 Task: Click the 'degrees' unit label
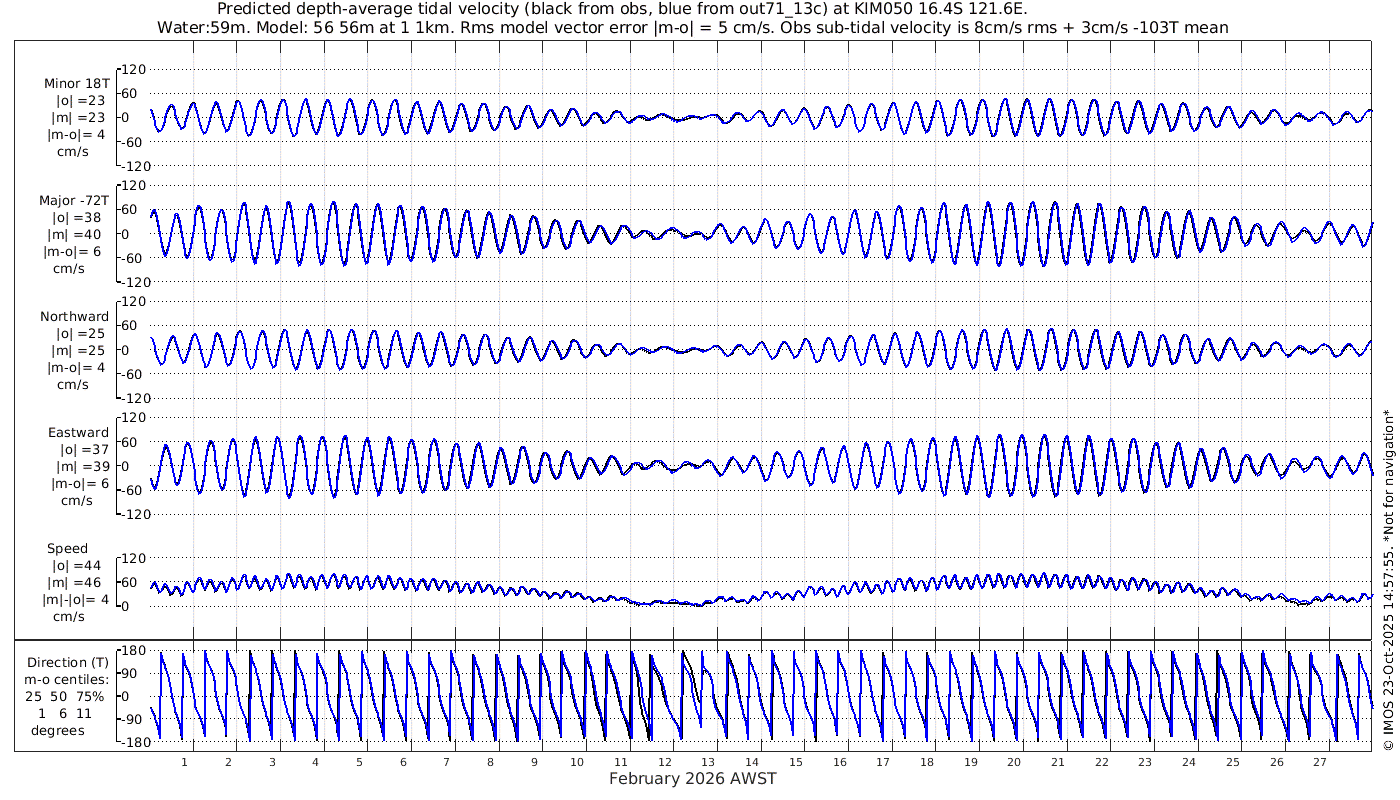58,730
